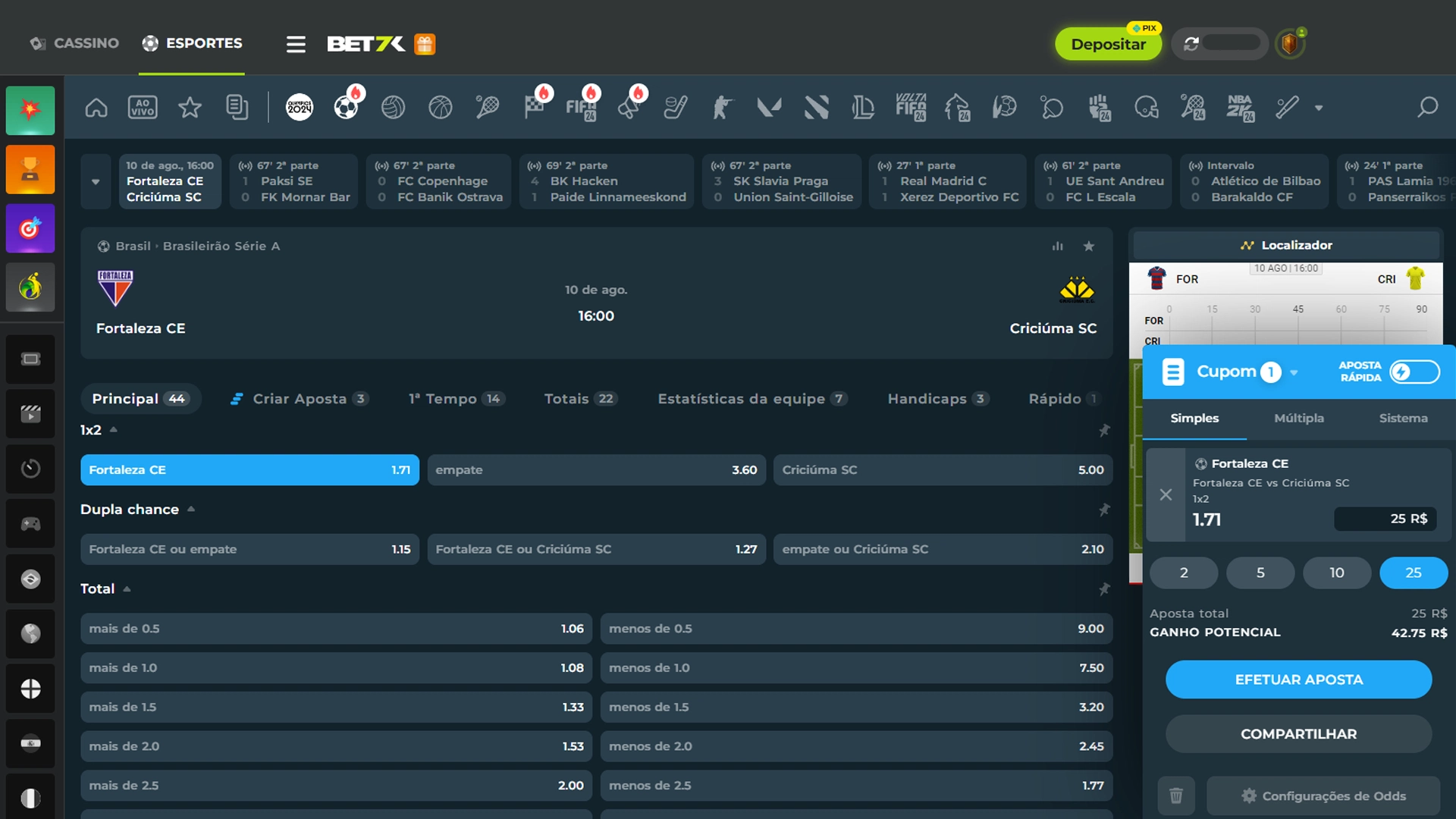The image size is (1456, 819).
Task: Open the bet history documents icon
Action: tap(237, 108)
